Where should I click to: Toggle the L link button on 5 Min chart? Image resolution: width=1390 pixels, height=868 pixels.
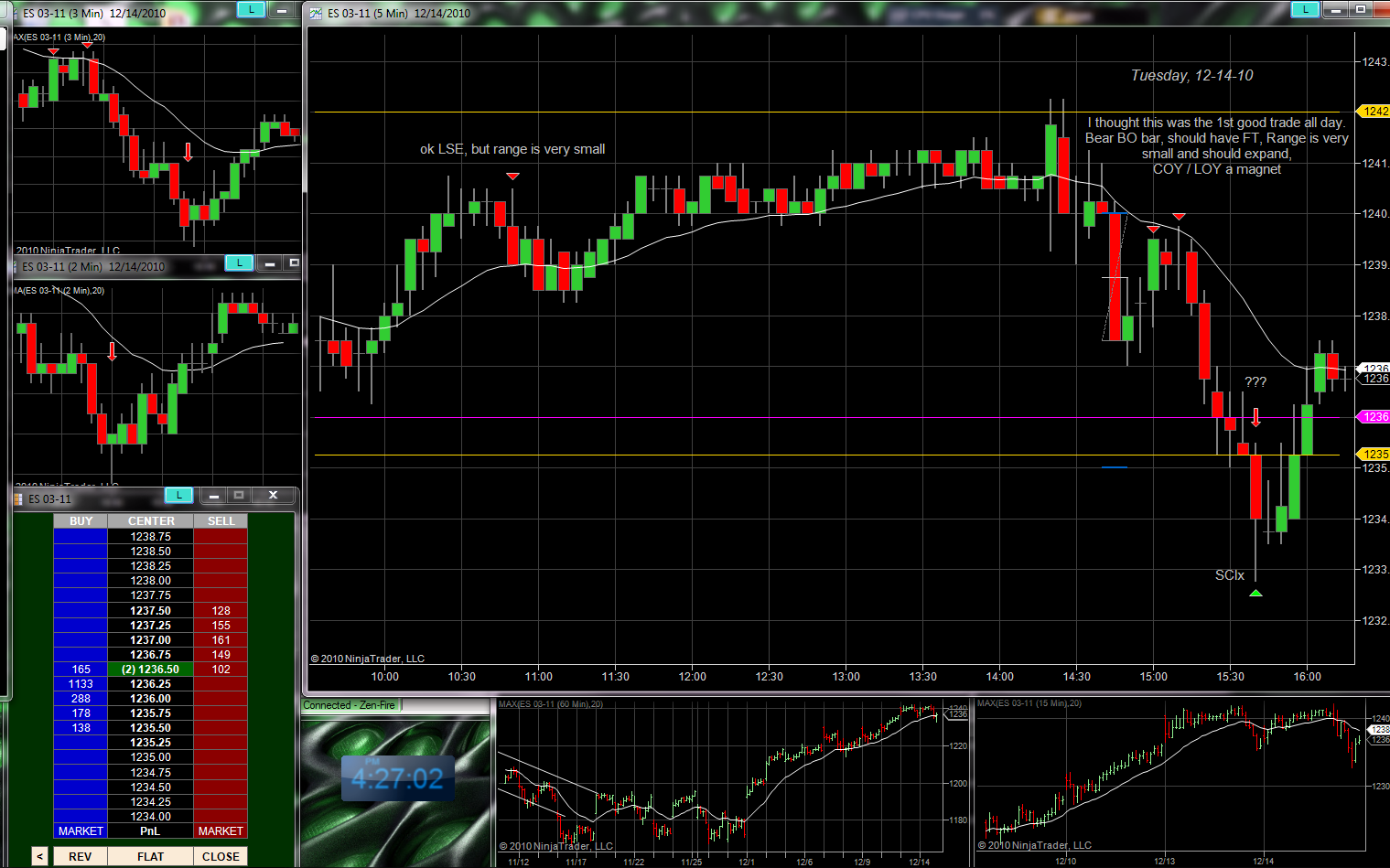[1304, 10]
